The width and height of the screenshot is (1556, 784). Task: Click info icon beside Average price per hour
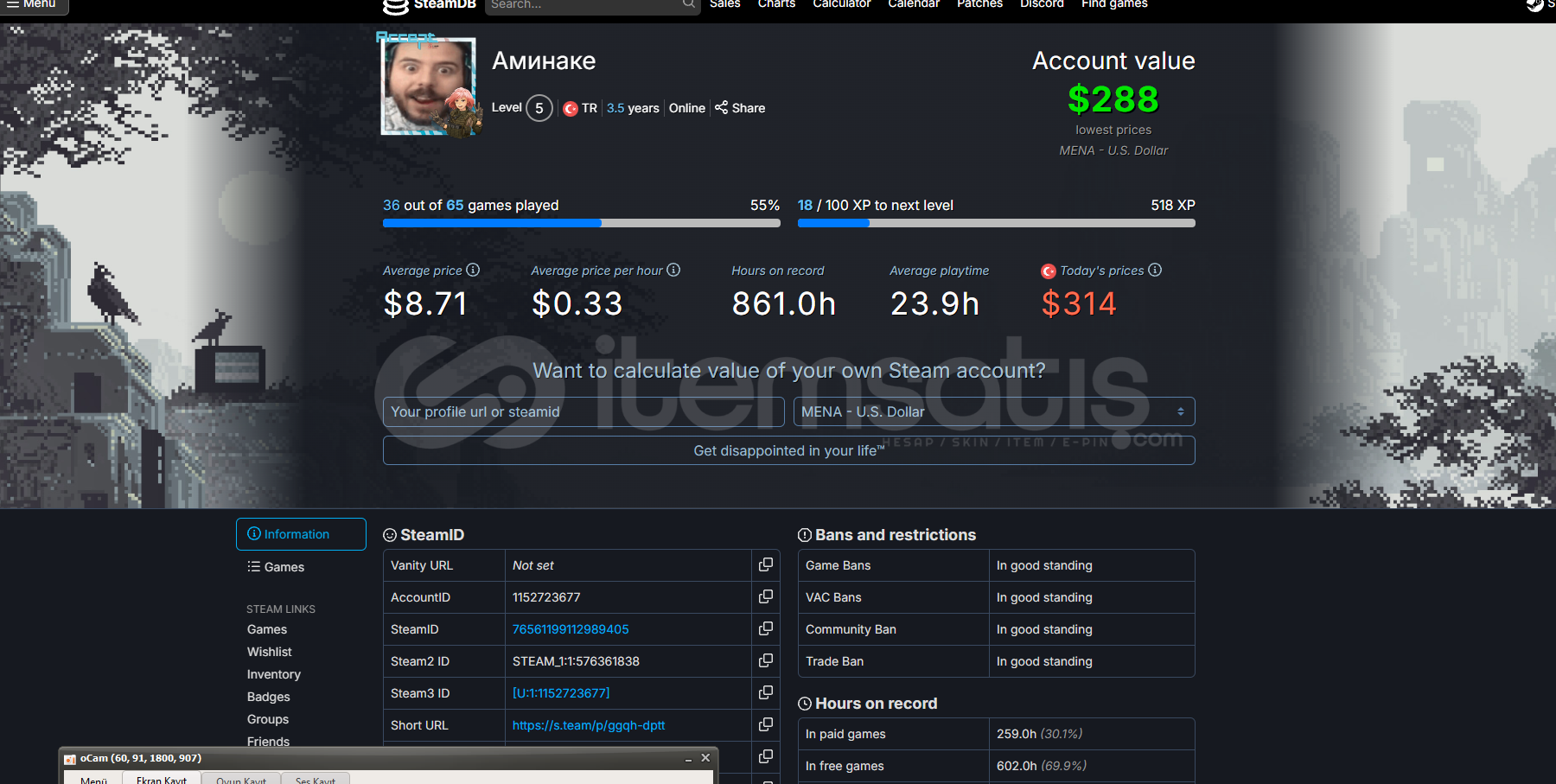coord(673,270)
